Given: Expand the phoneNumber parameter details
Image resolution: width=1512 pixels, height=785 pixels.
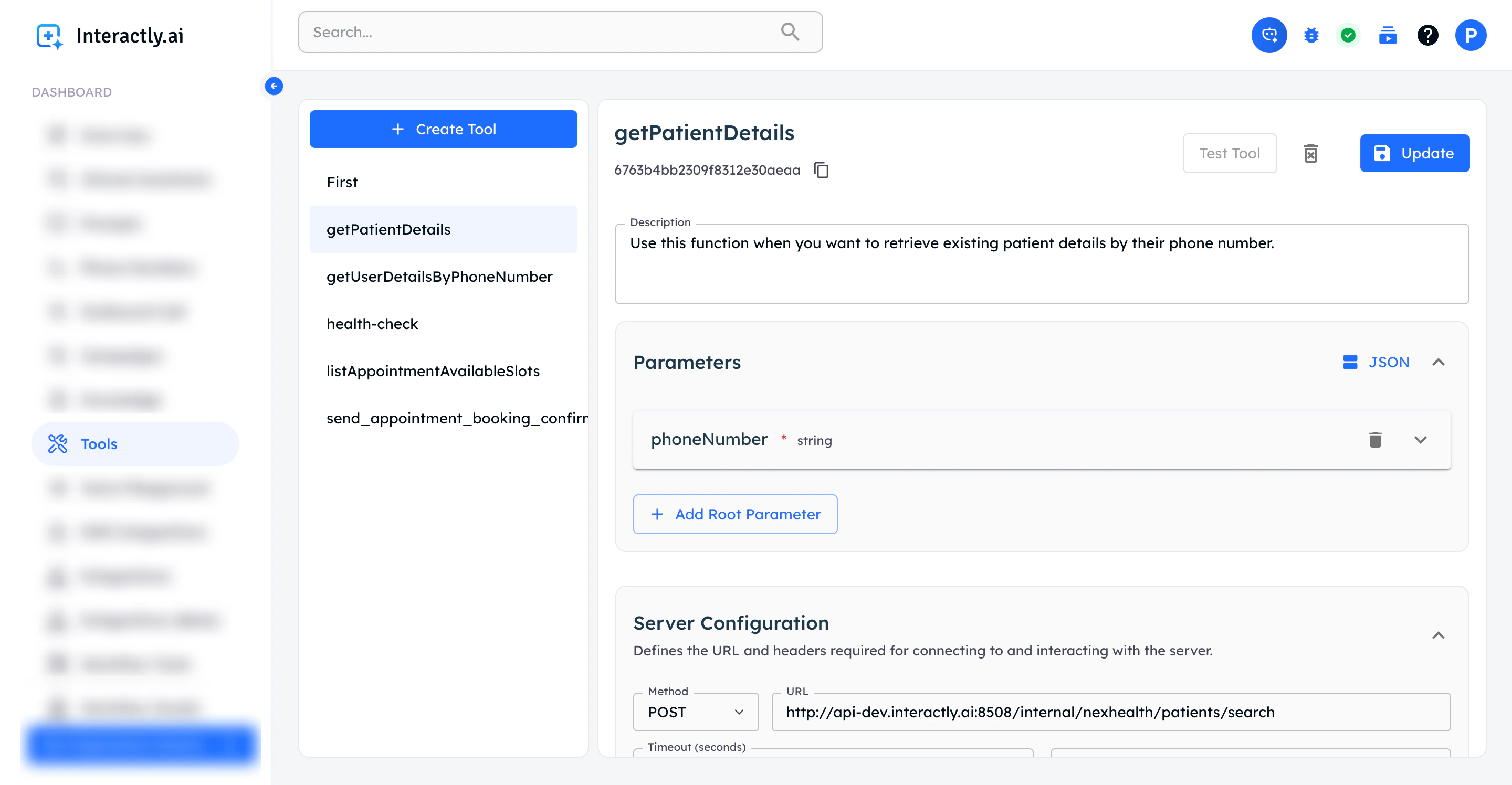Looking at the screenshot, I should coord(1420,439).
